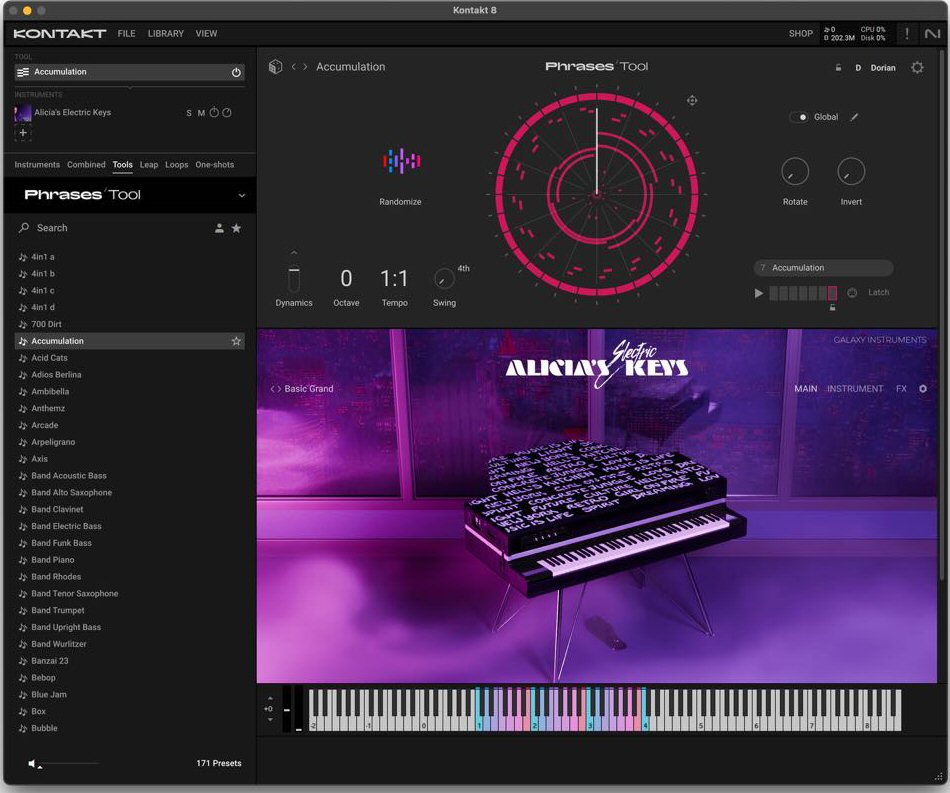This screenshot has width=950, height=793.
Task: Click the previous preset arrow in header
Action: click(294, 67)
